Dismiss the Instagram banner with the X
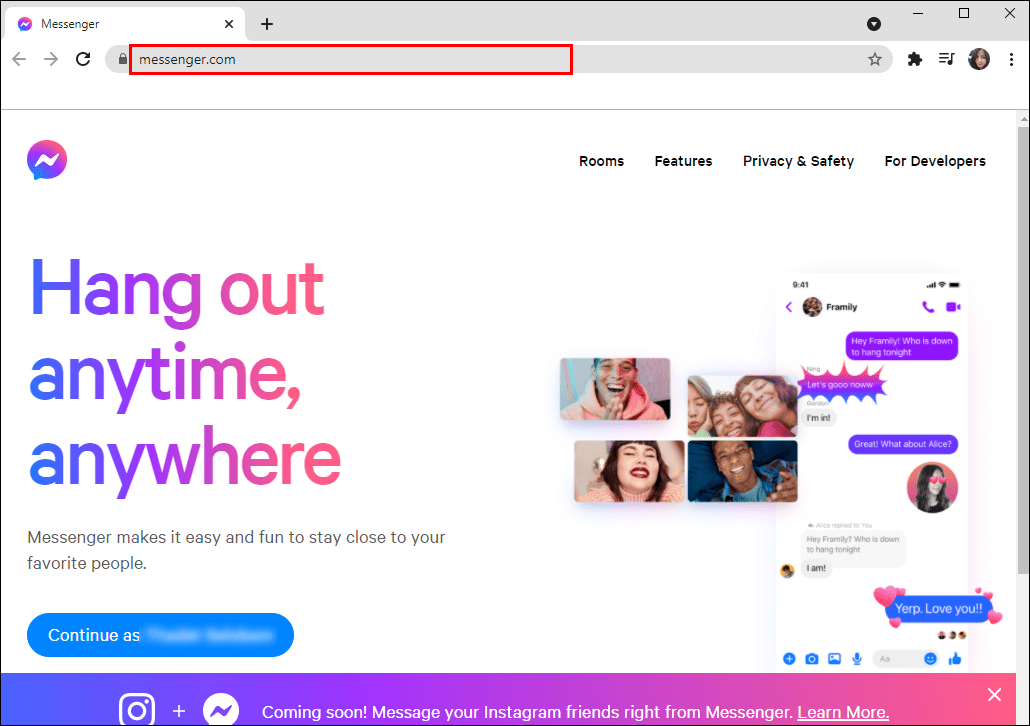 tap(995, 694)
